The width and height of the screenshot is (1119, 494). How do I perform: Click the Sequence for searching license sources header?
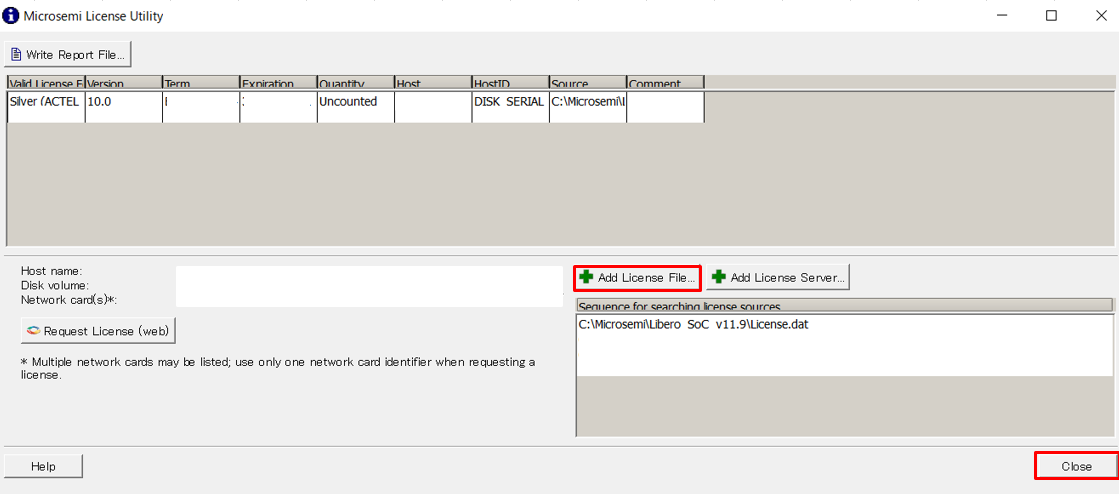click(x=844, y=306)
